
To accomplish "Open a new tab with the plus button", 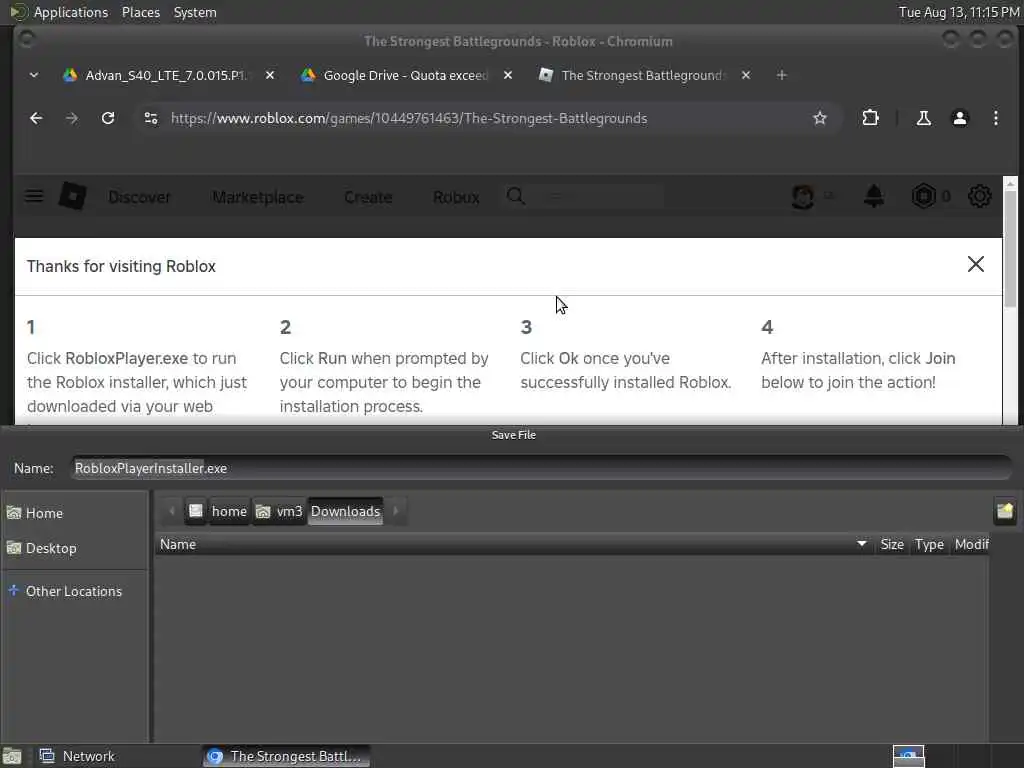I will (x=781, y=76).
